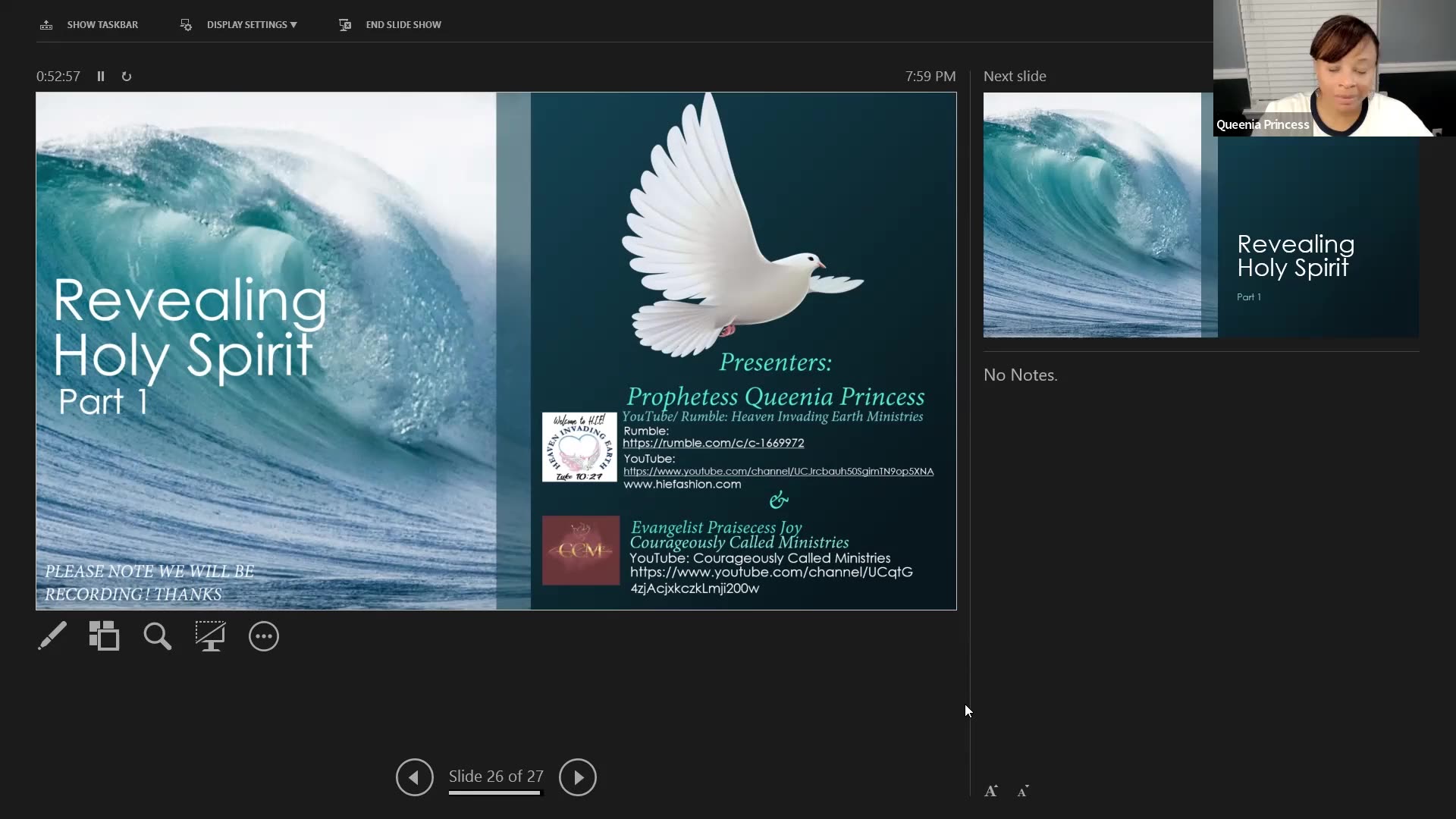Make the notes text larger
This screenshot has height=819, width=1456.
pos(991,791)
